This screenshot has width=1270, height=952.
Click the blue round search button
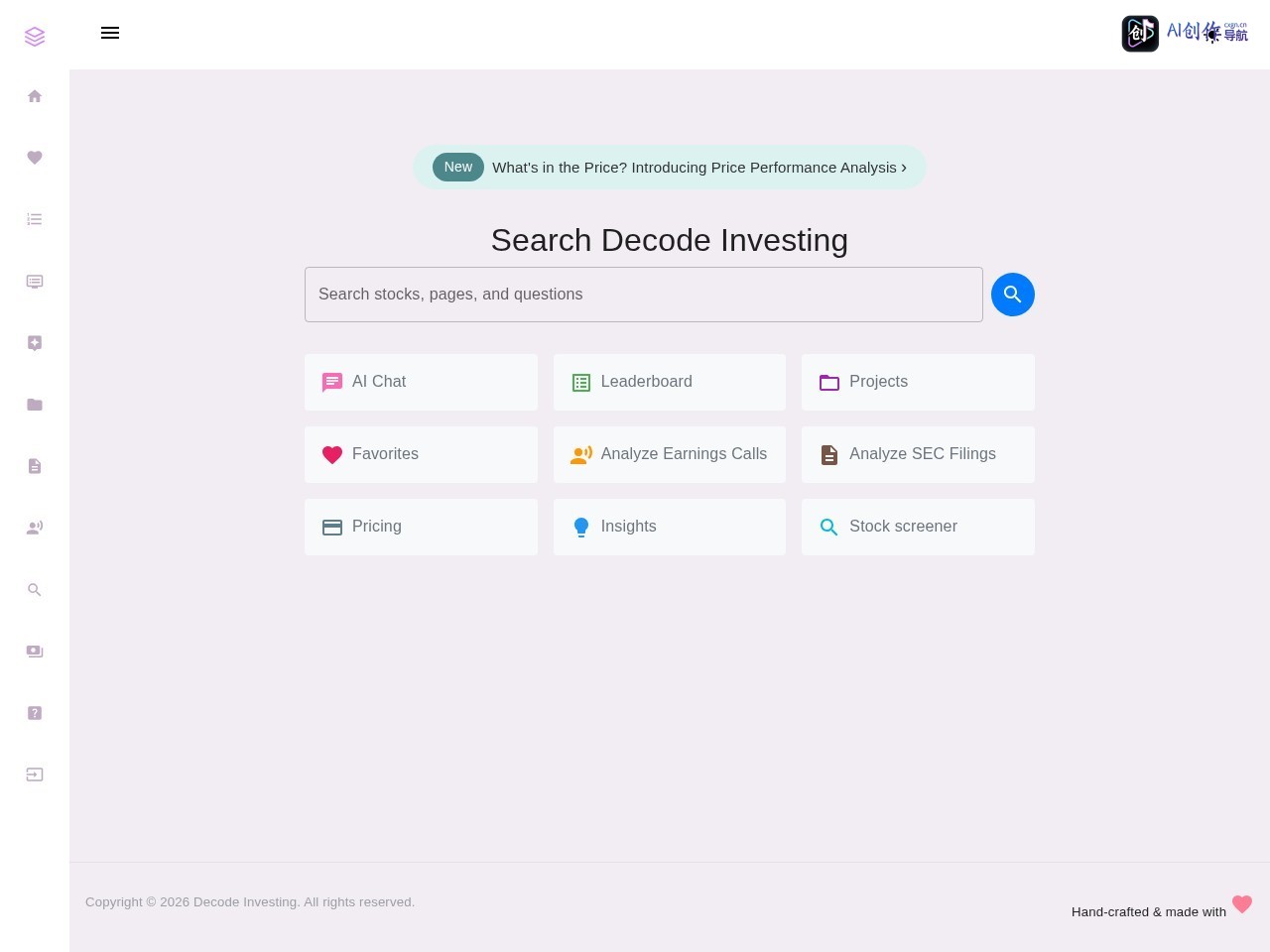(x=1013, y=295)
